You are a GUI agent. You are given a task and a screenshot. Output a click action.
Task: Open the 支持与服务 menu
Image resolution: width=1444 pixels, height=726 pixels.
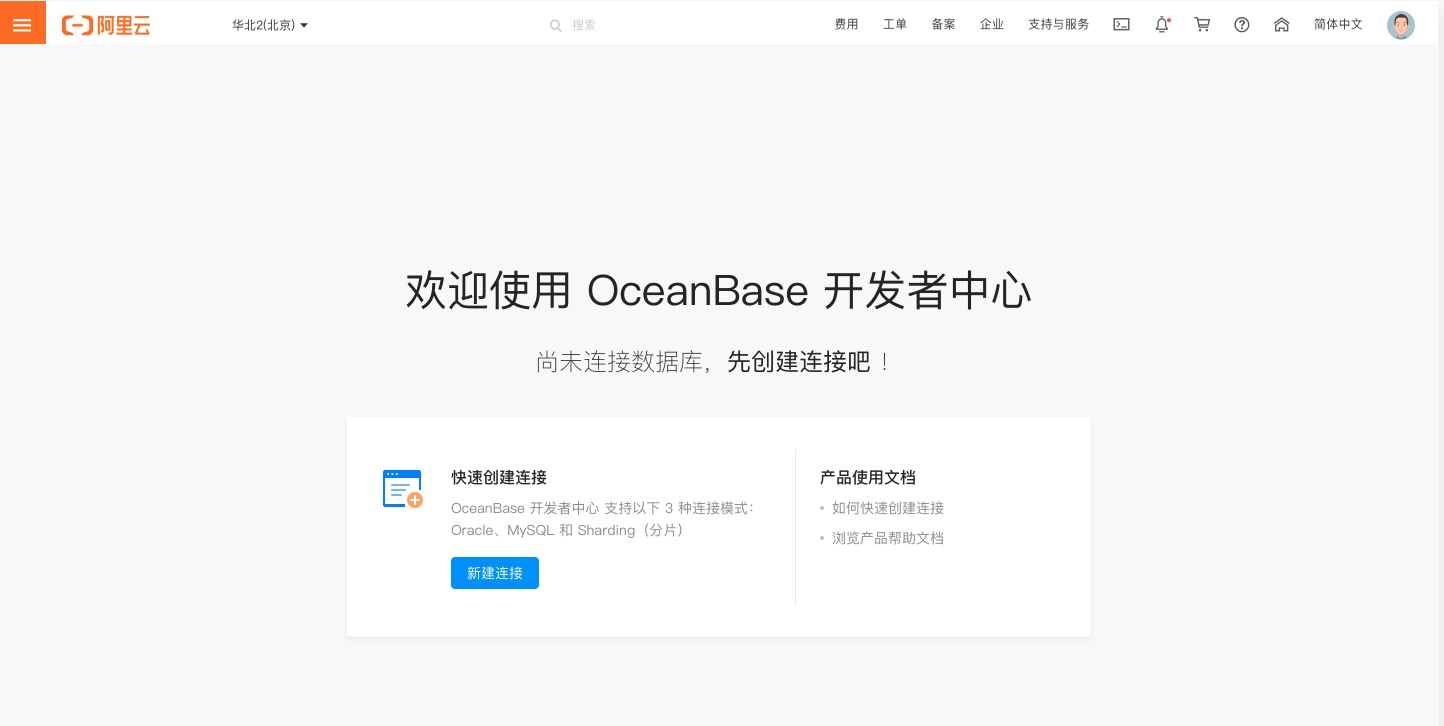click(x=1058, y=25)
